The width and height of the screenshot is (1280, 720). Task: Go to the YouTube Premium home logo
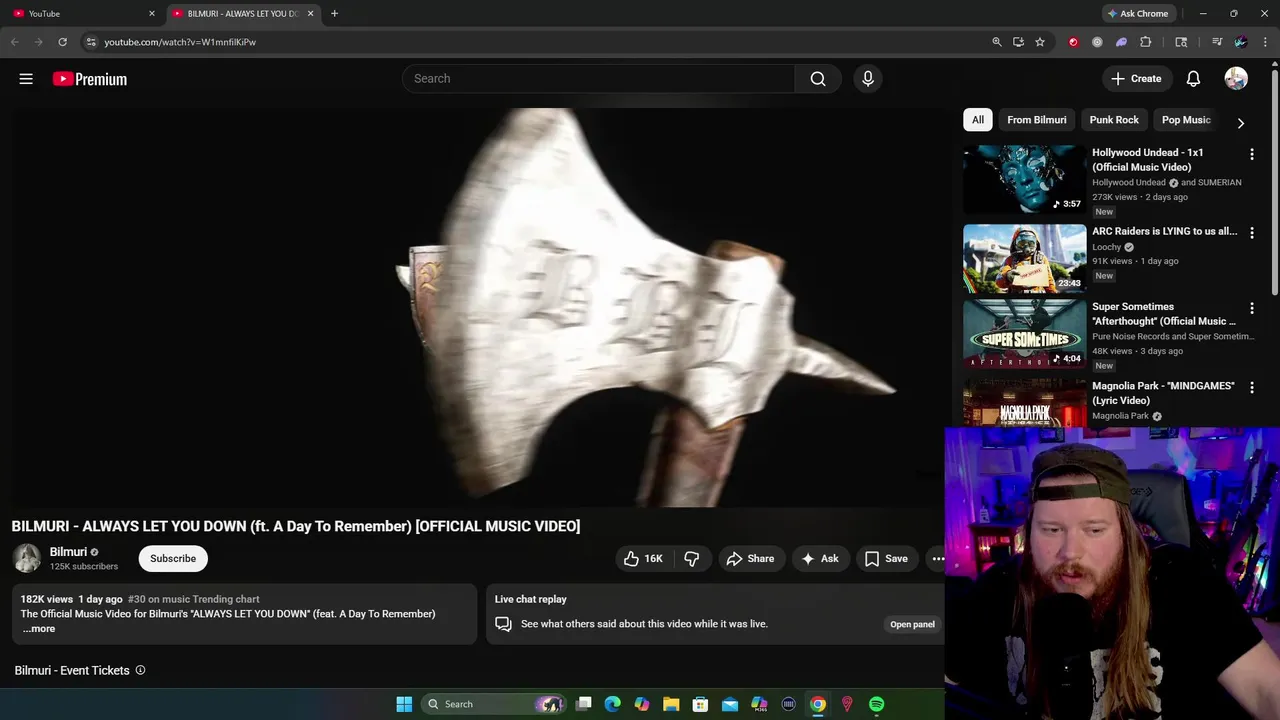tap(90, 79)
